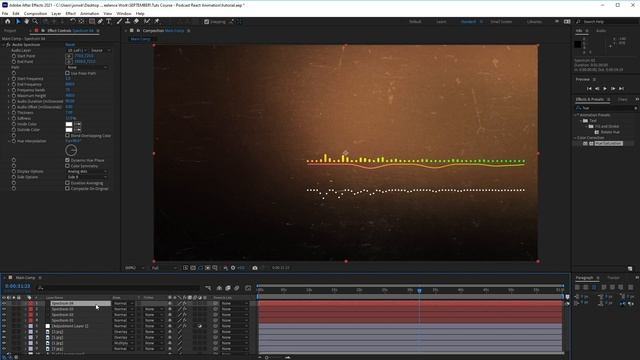The image size is (640, 360).
Task: Select the Roto Brush tool
Action: pyautogui.click(x=147, y=21)
